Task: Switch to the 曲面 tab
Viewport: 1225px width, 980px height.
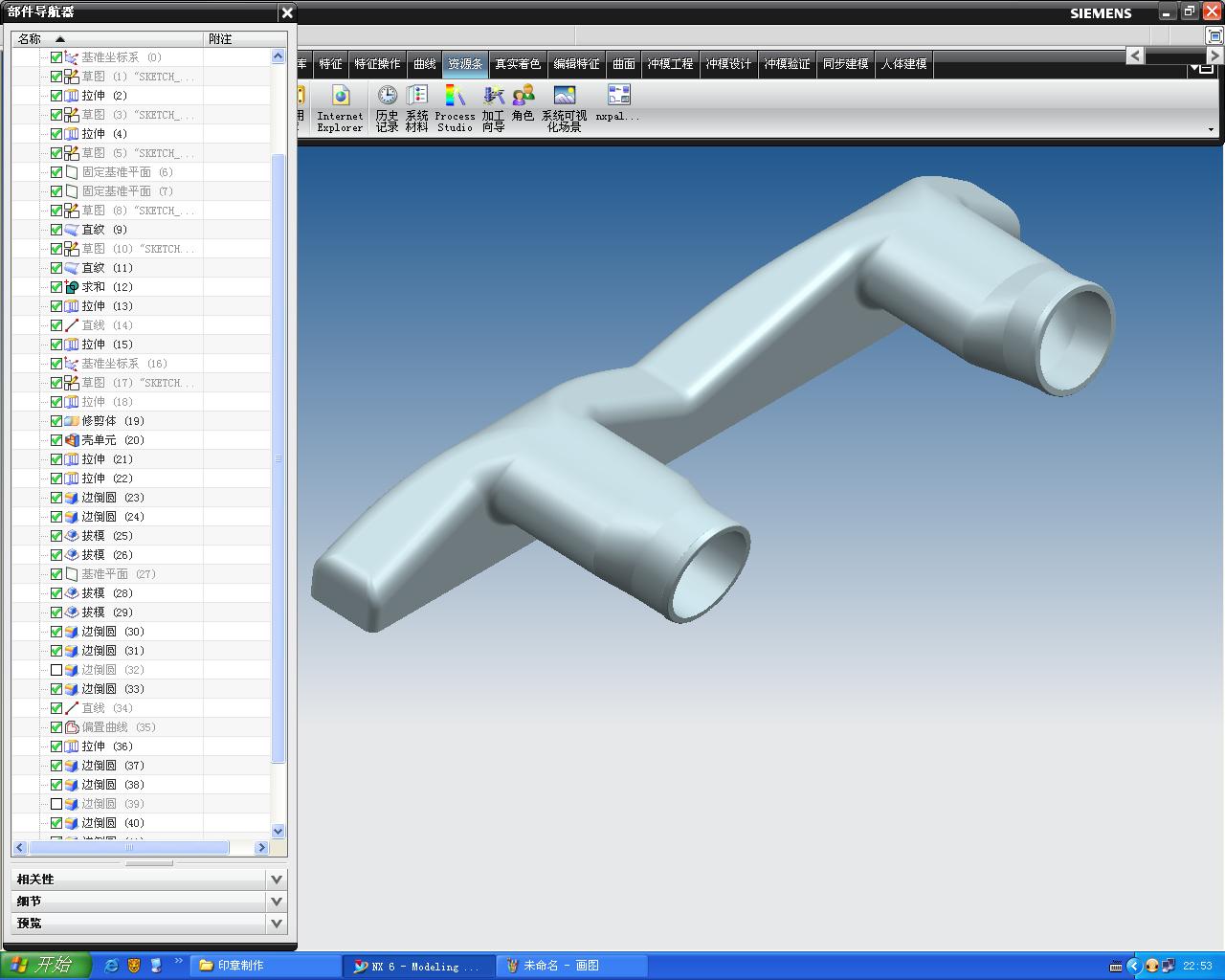Action: coord(624,64)
